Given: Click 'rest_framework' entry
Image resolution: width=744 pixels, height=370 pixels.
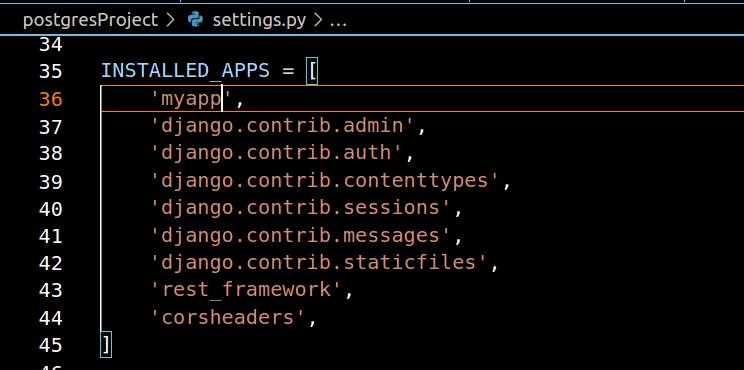Looking at the screenshot, I should coord(246,289).
